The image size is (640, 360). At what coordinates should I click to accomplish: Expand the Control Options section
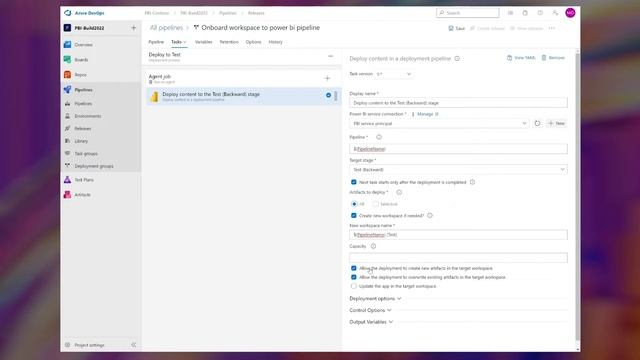point(370,310)
